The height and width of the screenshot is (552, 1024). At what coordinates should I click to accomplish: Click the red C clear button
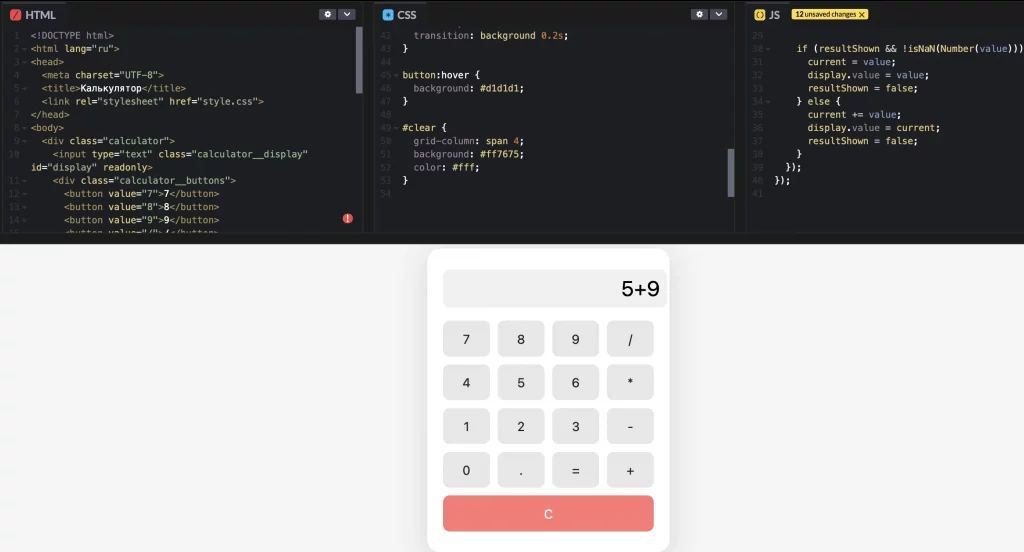click(548, 513)
